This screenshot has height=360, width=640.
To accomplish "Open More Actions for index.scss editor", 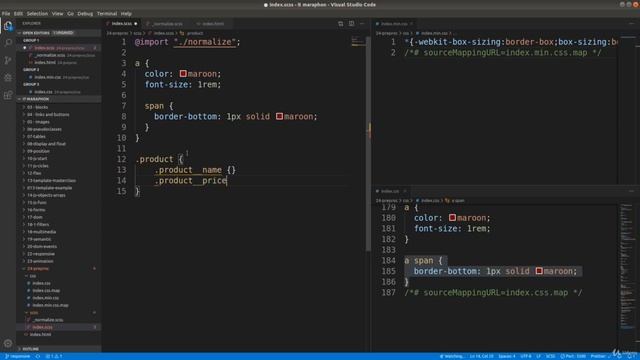I will point(362,24).
